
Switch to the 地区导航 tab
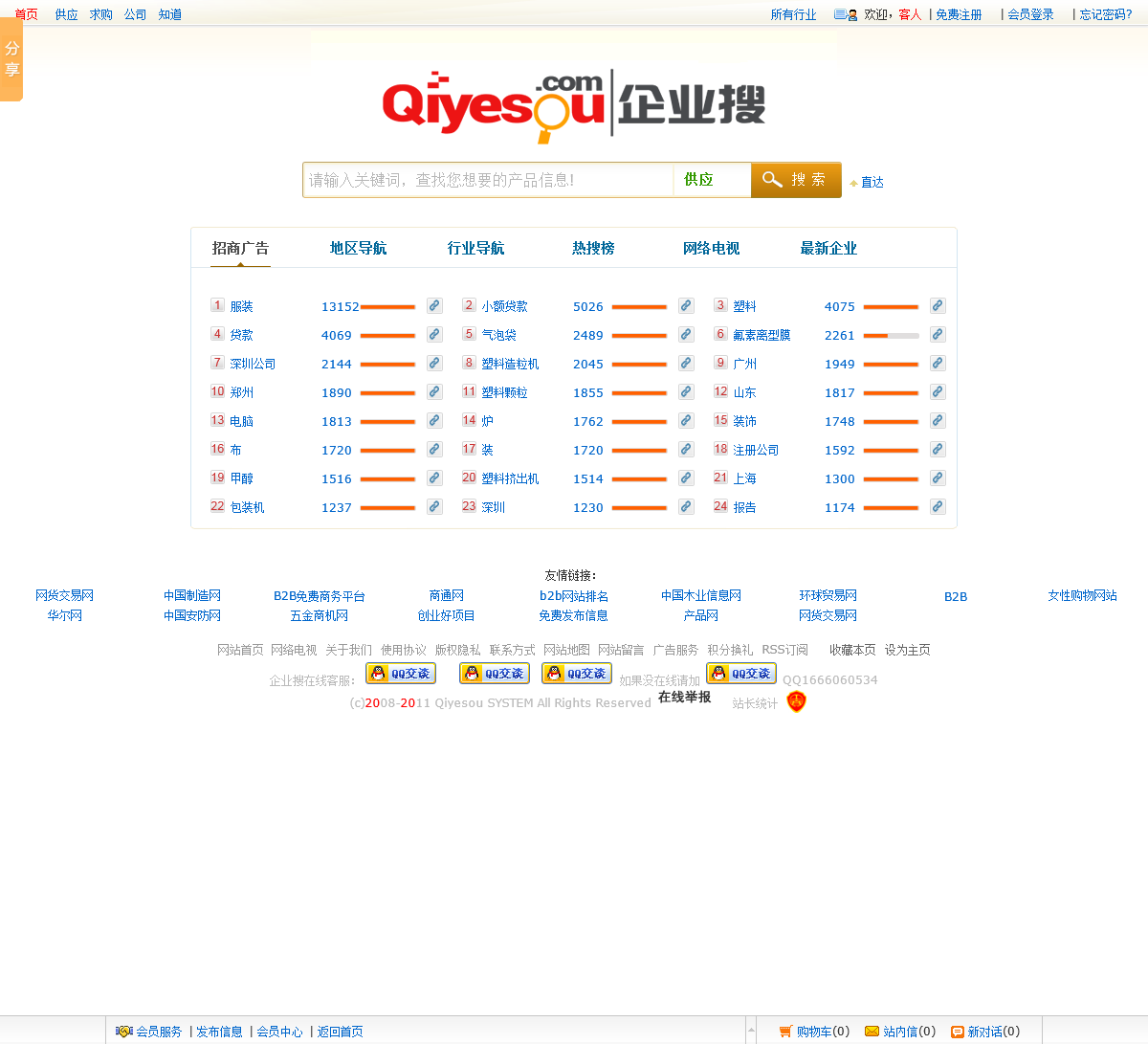(x=359, y=249)
